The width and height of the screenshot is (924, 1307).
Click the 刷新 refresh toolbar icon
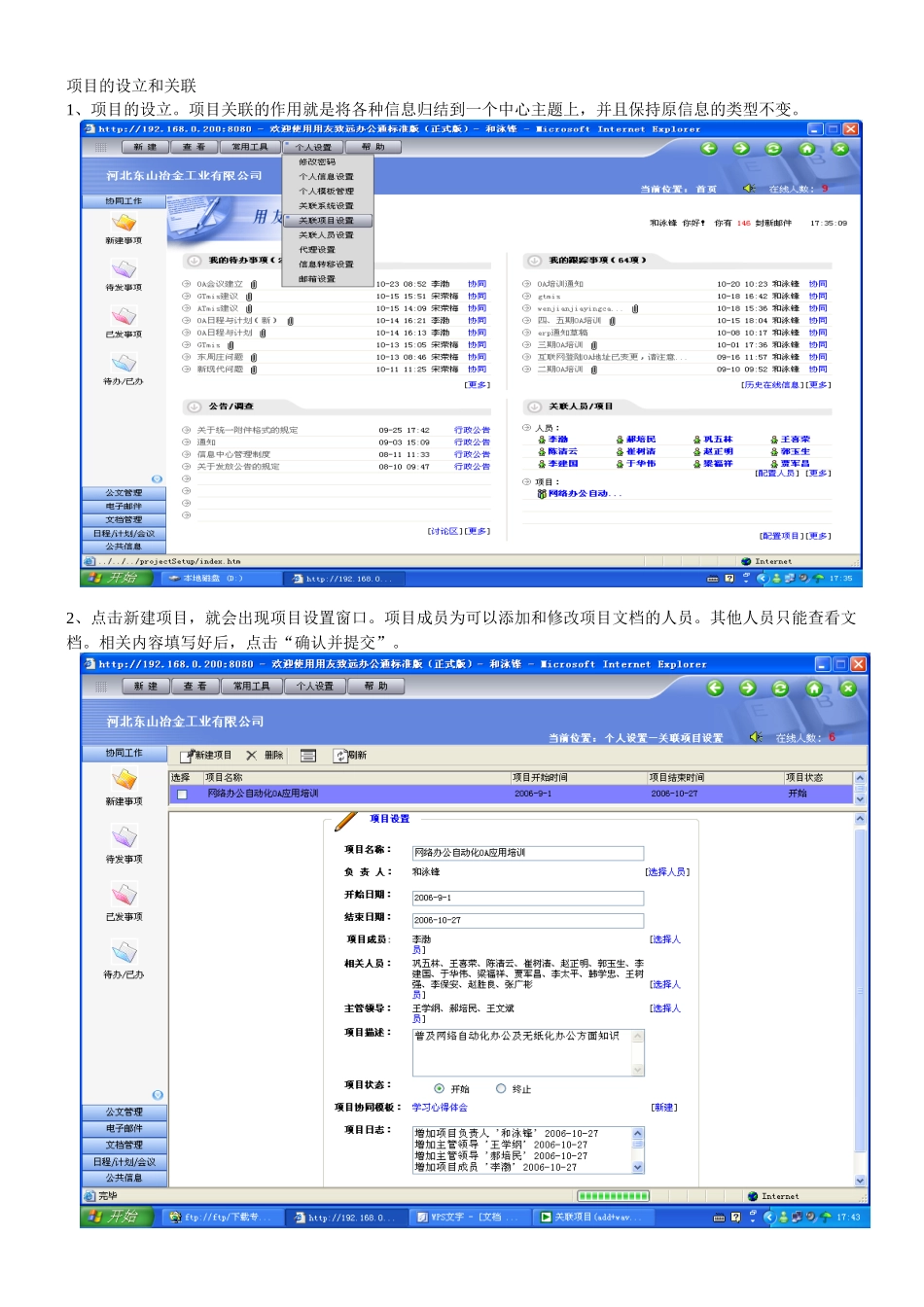click(x=340, y=756)
